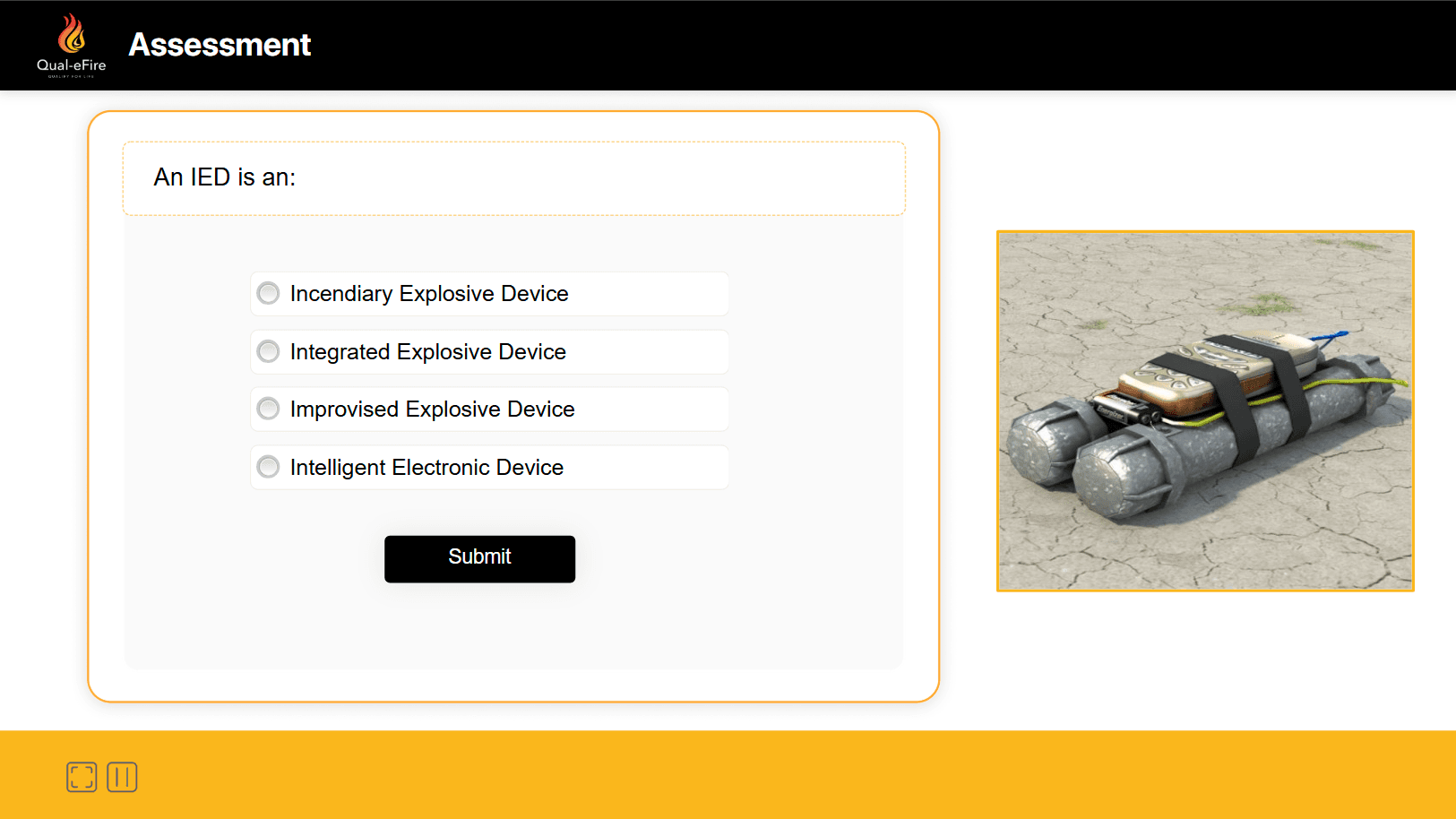Click the empty yellow footer bar area

pyautogui.click(x=788, y=775)
